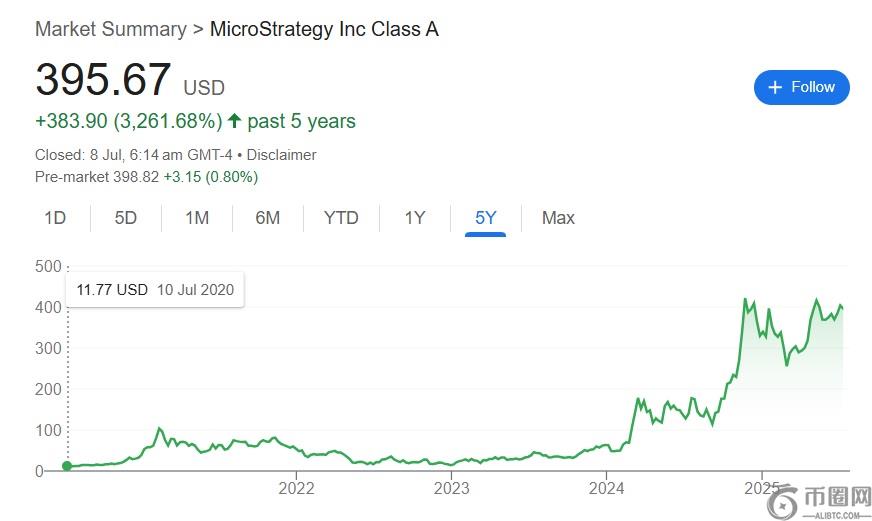The image size is (872, 521).
Task: Click the plus icon on Follow
Action: point(775,88)
